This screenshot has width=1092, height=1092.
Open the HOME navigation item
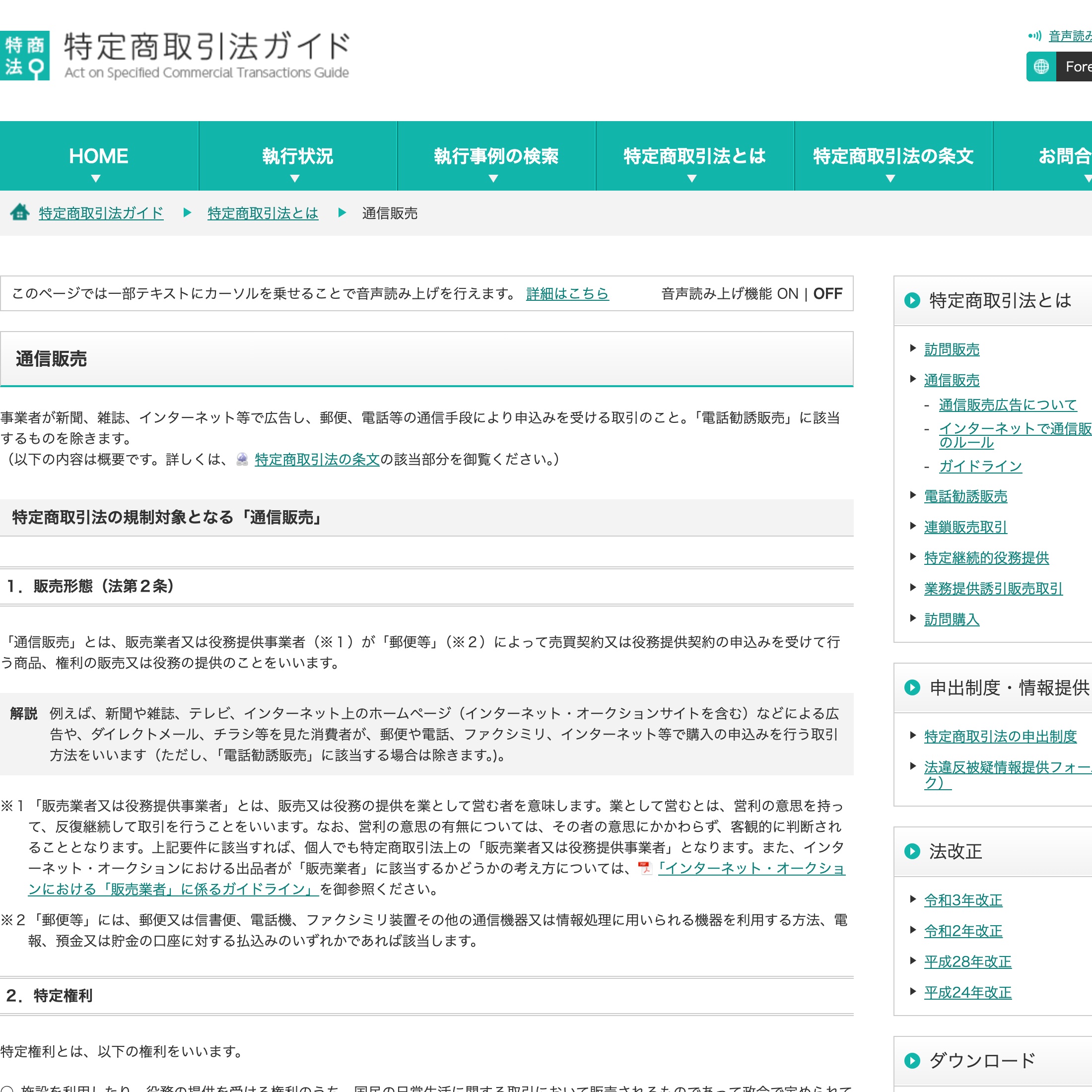coord(99,156)
